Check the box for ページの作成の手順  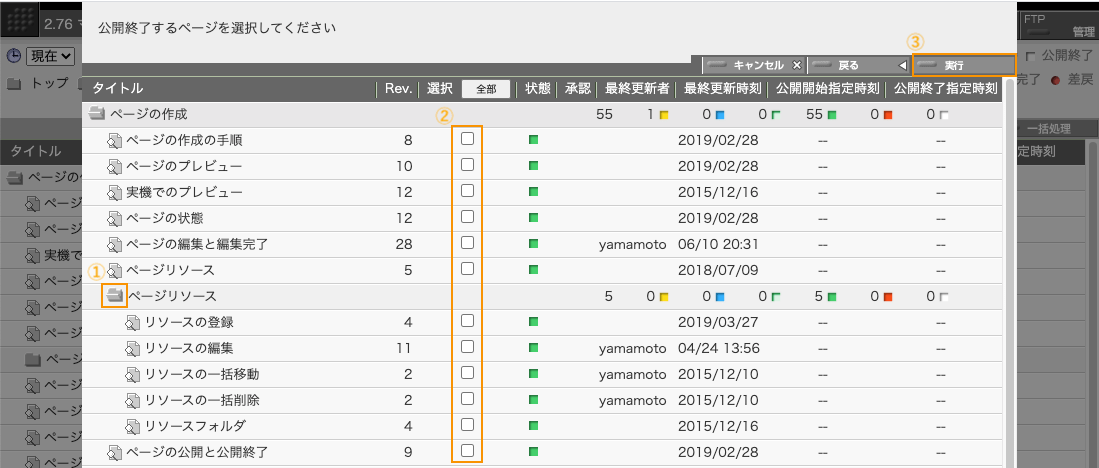(x=467, y=139)
